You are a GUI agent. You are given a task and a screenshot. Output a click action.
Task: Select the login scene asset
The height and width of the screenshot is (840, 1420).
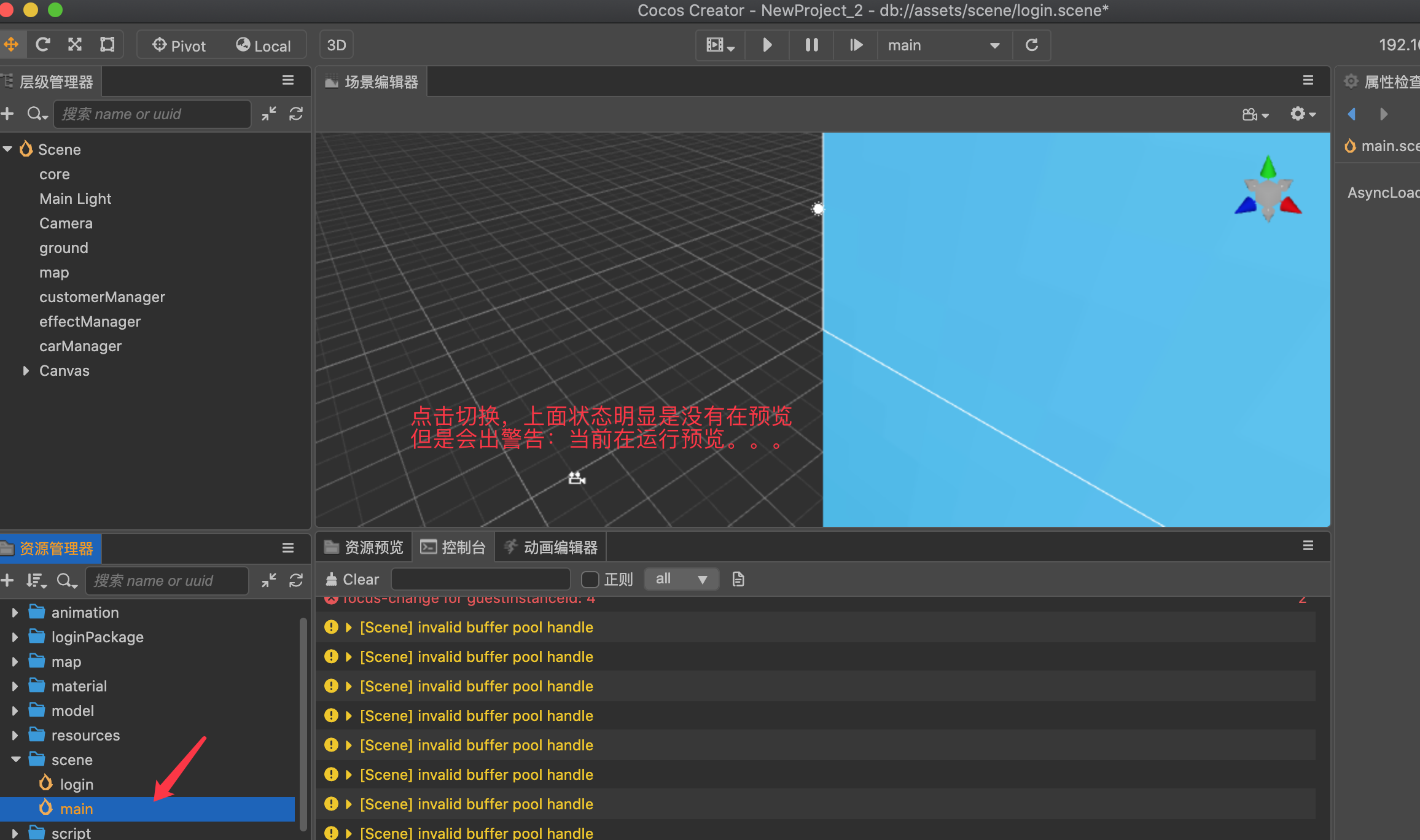(76, 784)
